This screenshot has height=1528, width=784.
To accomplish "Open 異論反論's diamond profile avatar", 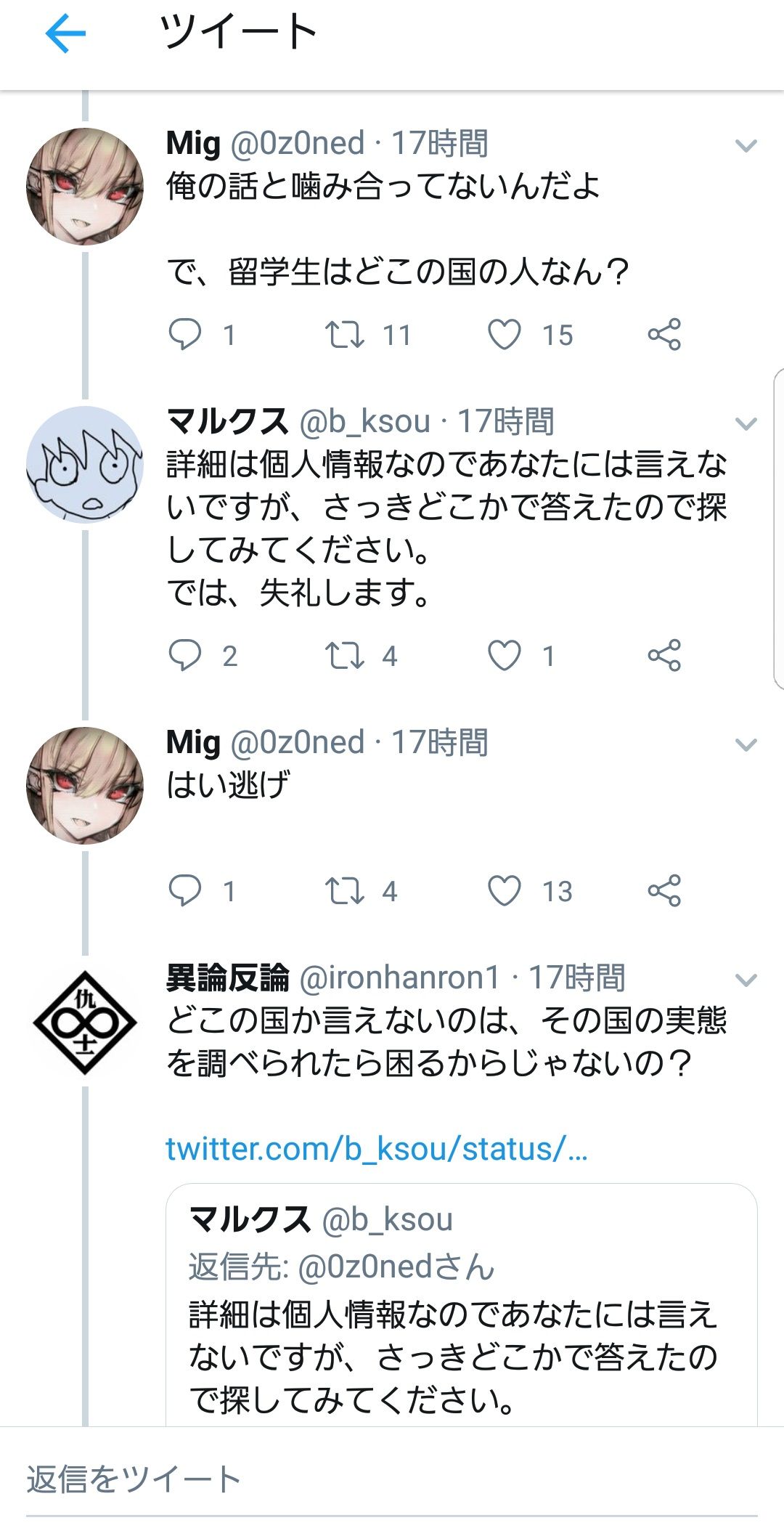I will click(x=85, y=1023).
